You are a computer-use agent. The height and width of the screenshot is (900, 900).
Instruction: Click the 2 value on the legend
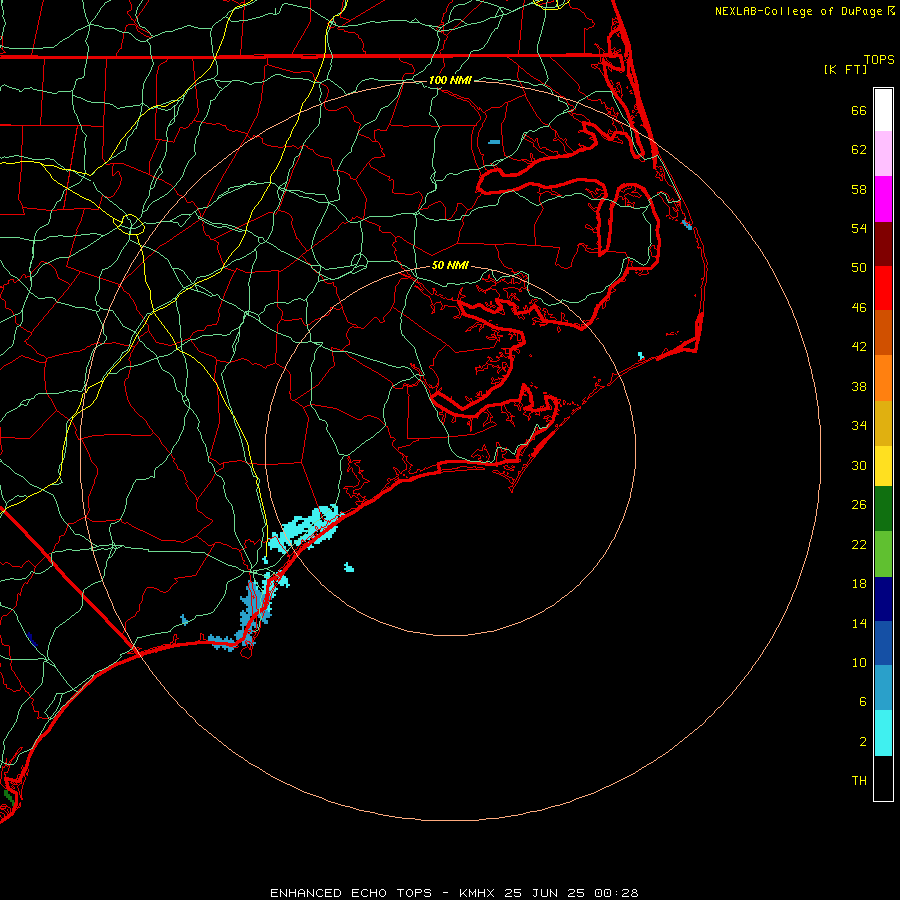coord(863,742)
